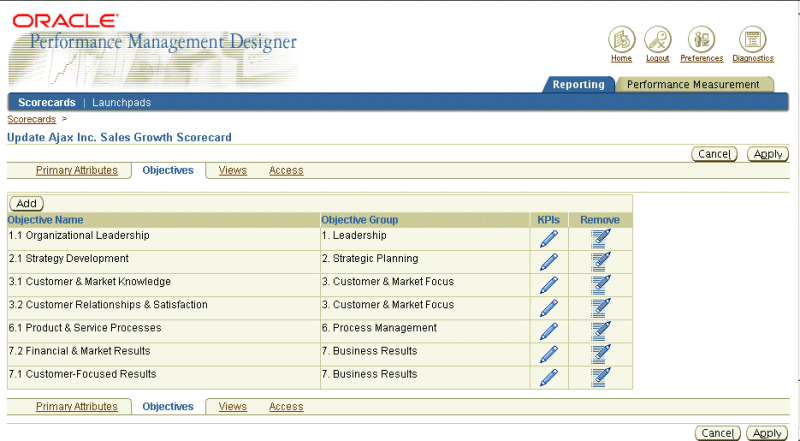This screenshot has height=441, width=800.
Task: Click the Oracle logo
Action: pyautogui.click(x=65, y=21)
